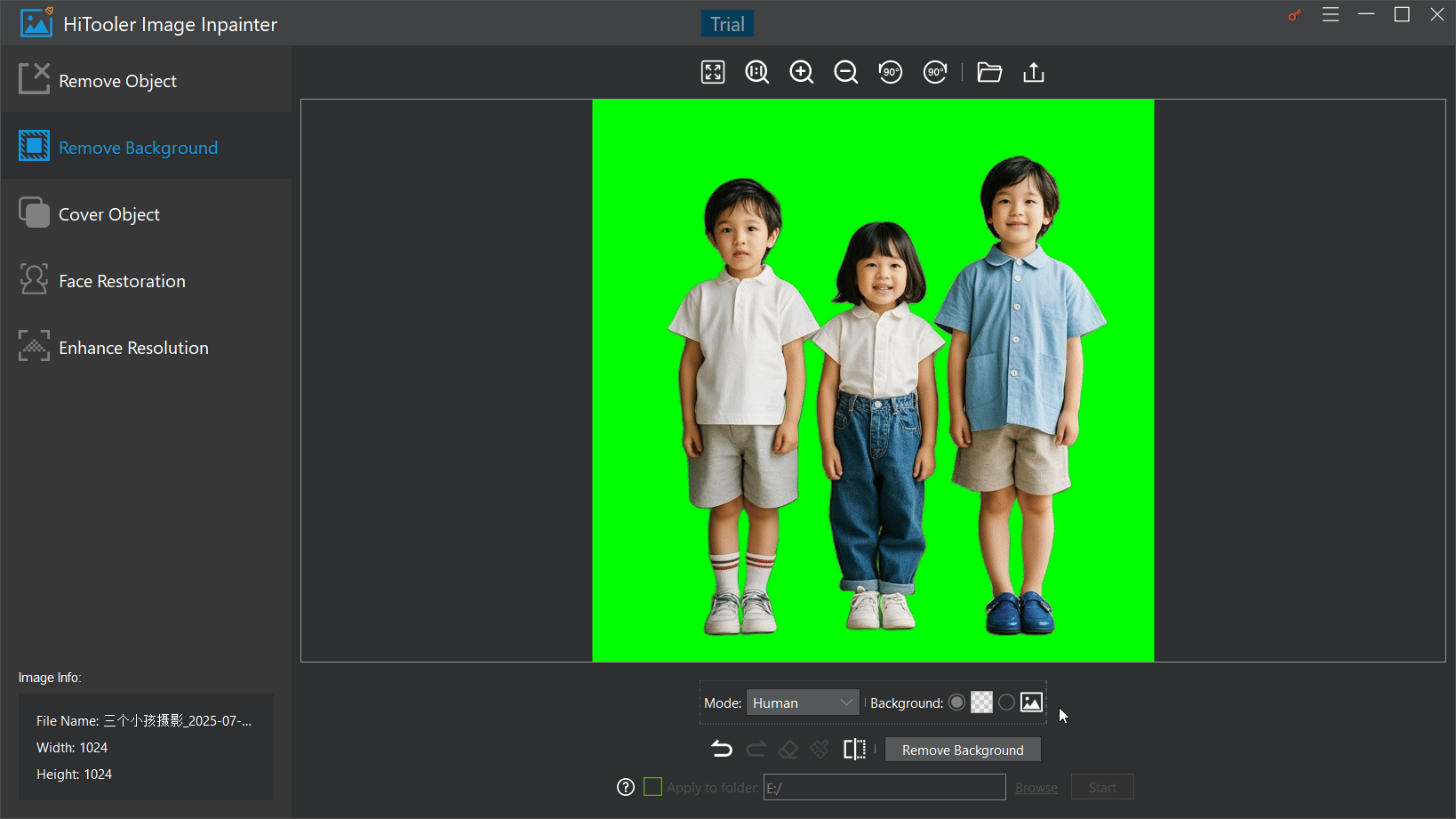The height and width of the screenshot is (819, 1456).
Task: Click the Face Restoration portrait icon
Action: point(34,279)
